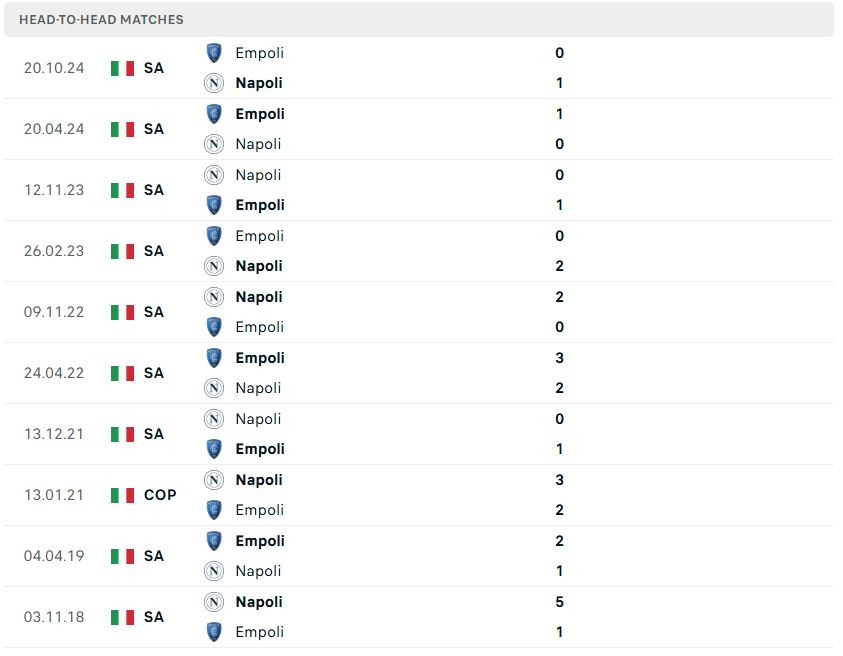Viewport: 843px width, 656px height.
Task: Click Empoli crest in 13.12.21 match
Action: (214, 449)
